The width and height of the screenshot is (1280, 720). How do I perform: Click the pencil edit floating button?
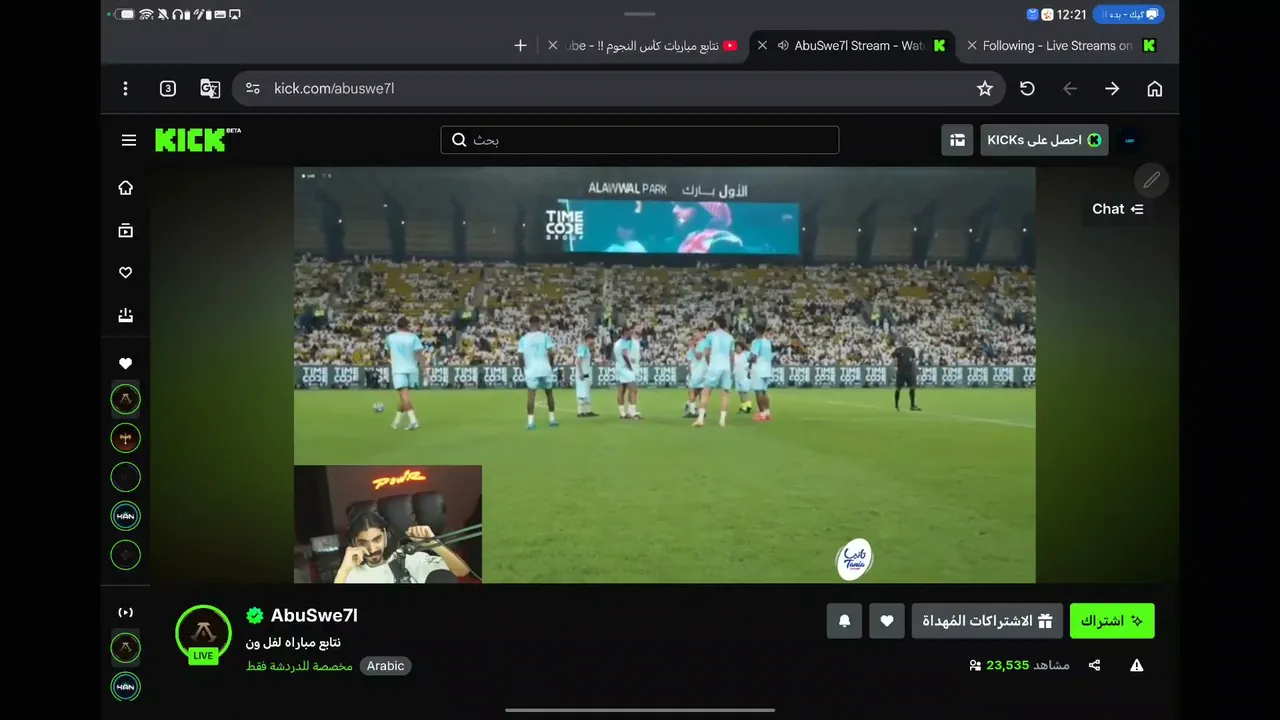pyautogui.click(x=1151, y=180)
